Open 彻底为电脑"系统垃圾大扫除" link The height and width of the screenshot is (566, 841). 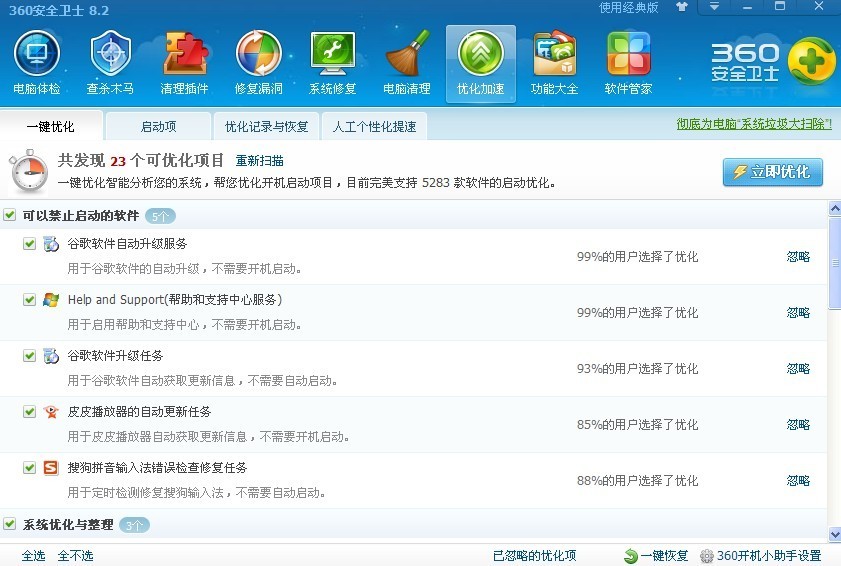tap(754, 124)
